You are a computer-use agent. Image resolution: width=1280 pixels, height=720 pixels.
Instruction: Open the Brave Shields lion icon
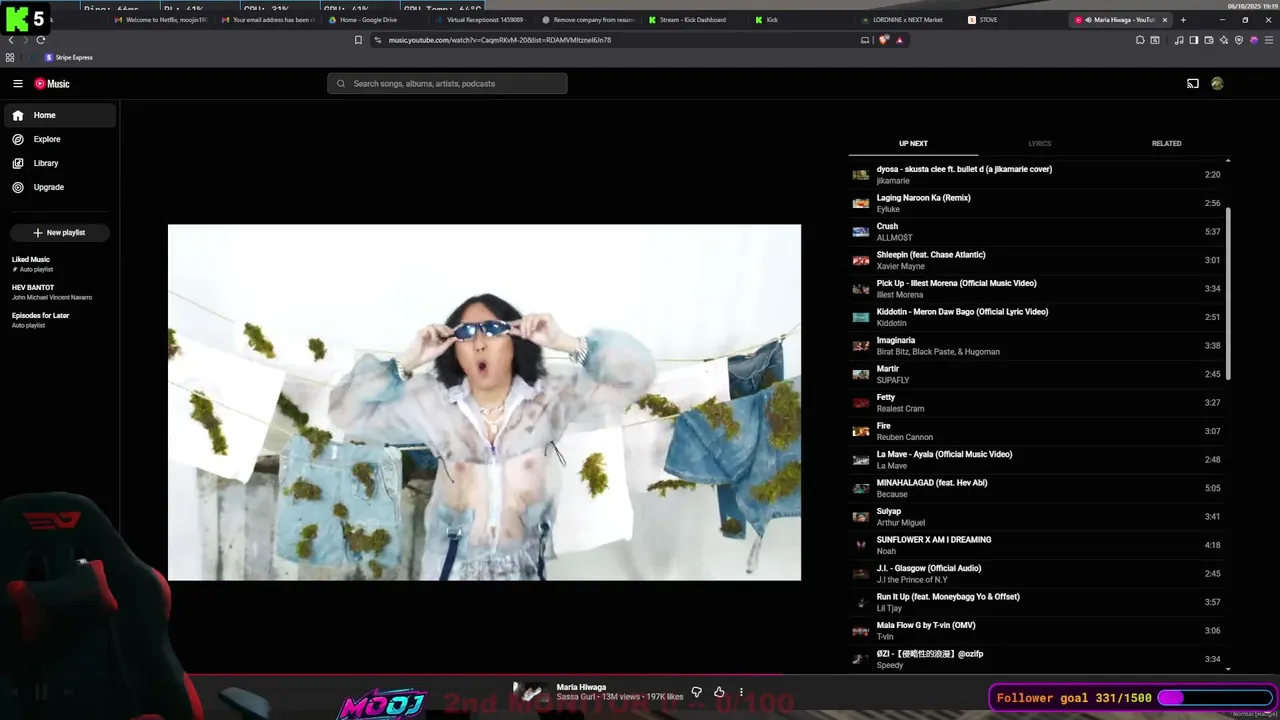click(x=884, y=40)
